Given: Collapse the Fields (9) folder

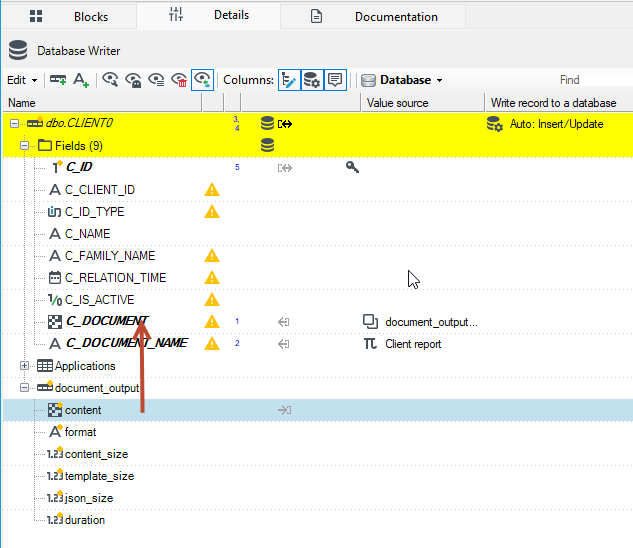Looking at the screenshot, I should [x=25, y=145].
